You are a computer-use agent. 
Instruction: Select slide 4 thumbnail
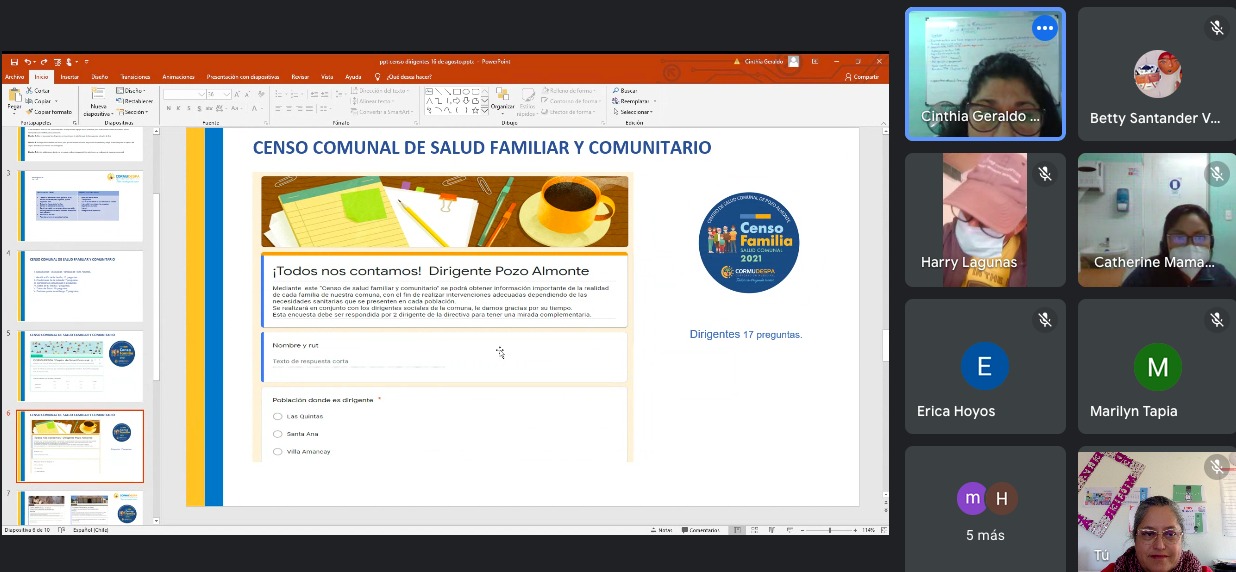[80, 286]
